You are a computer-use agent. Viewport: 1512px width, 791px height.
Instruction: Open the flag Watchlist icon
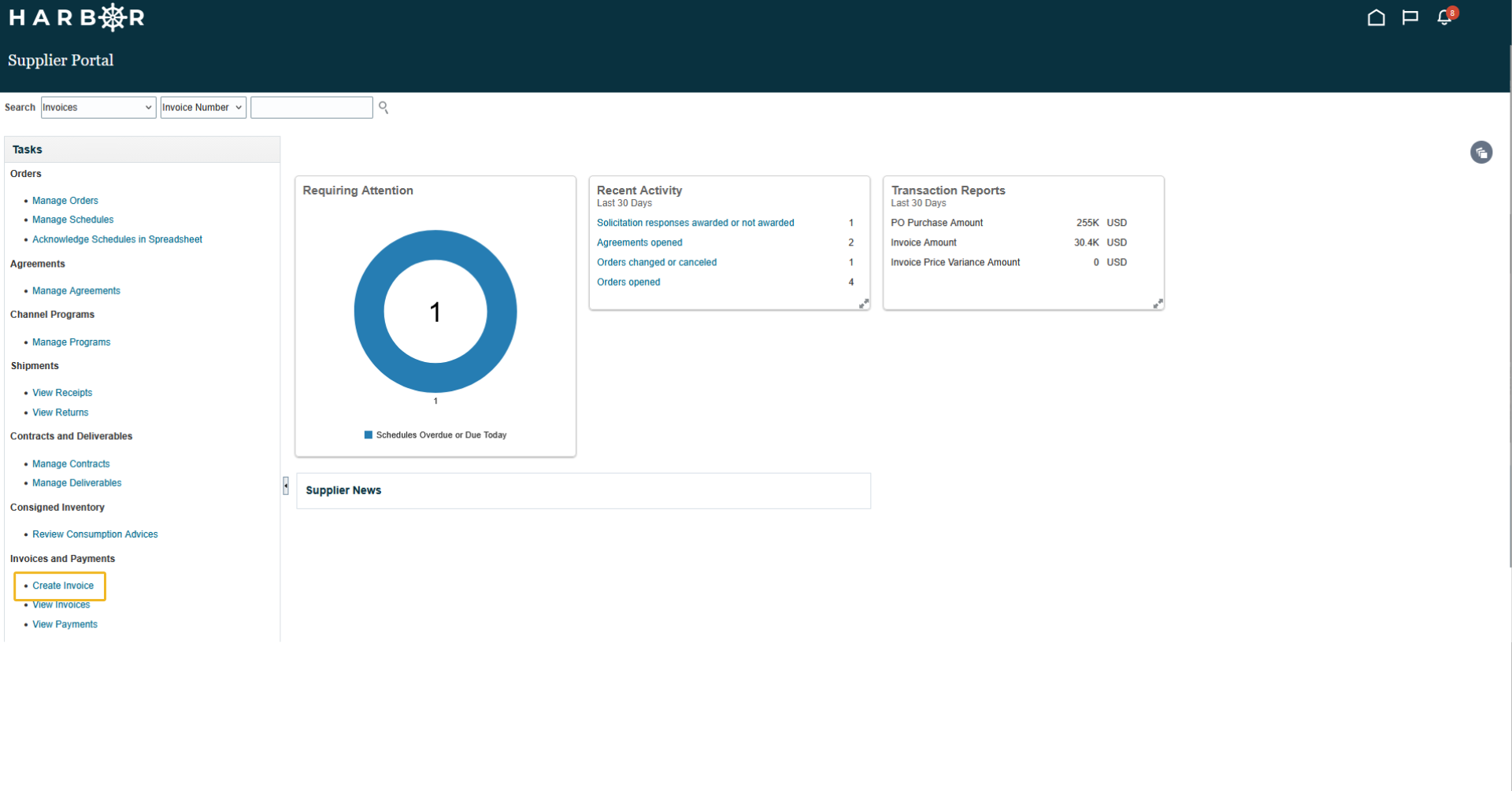click(x=1410, y=17)
